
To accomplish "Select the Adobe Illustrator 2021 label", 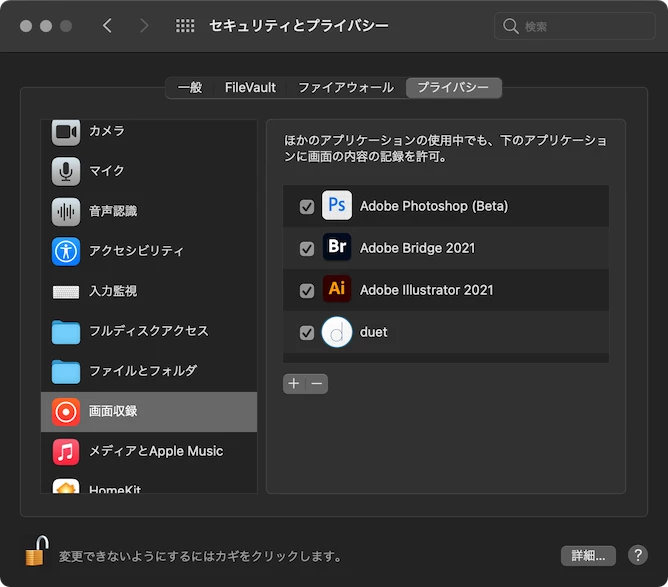I will [x=426, y=290].
